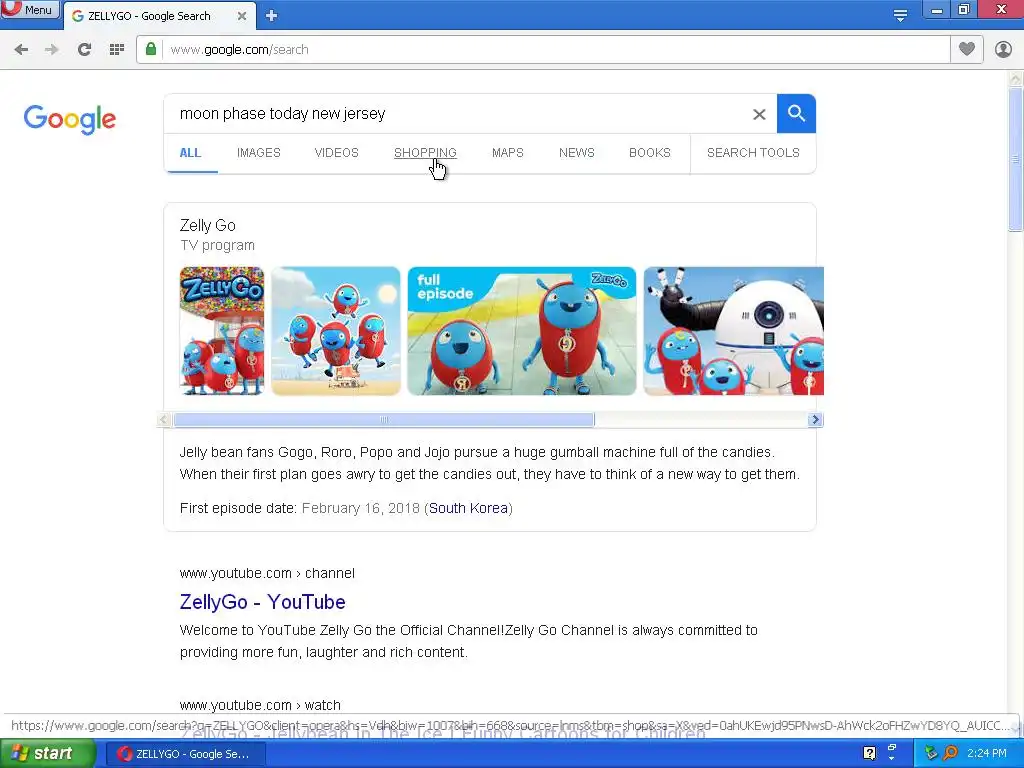Open the ZellyGo logo gumball thumbnail
Image resolution: width=1024 pixels, height=768 pixels.
[222, 330]
